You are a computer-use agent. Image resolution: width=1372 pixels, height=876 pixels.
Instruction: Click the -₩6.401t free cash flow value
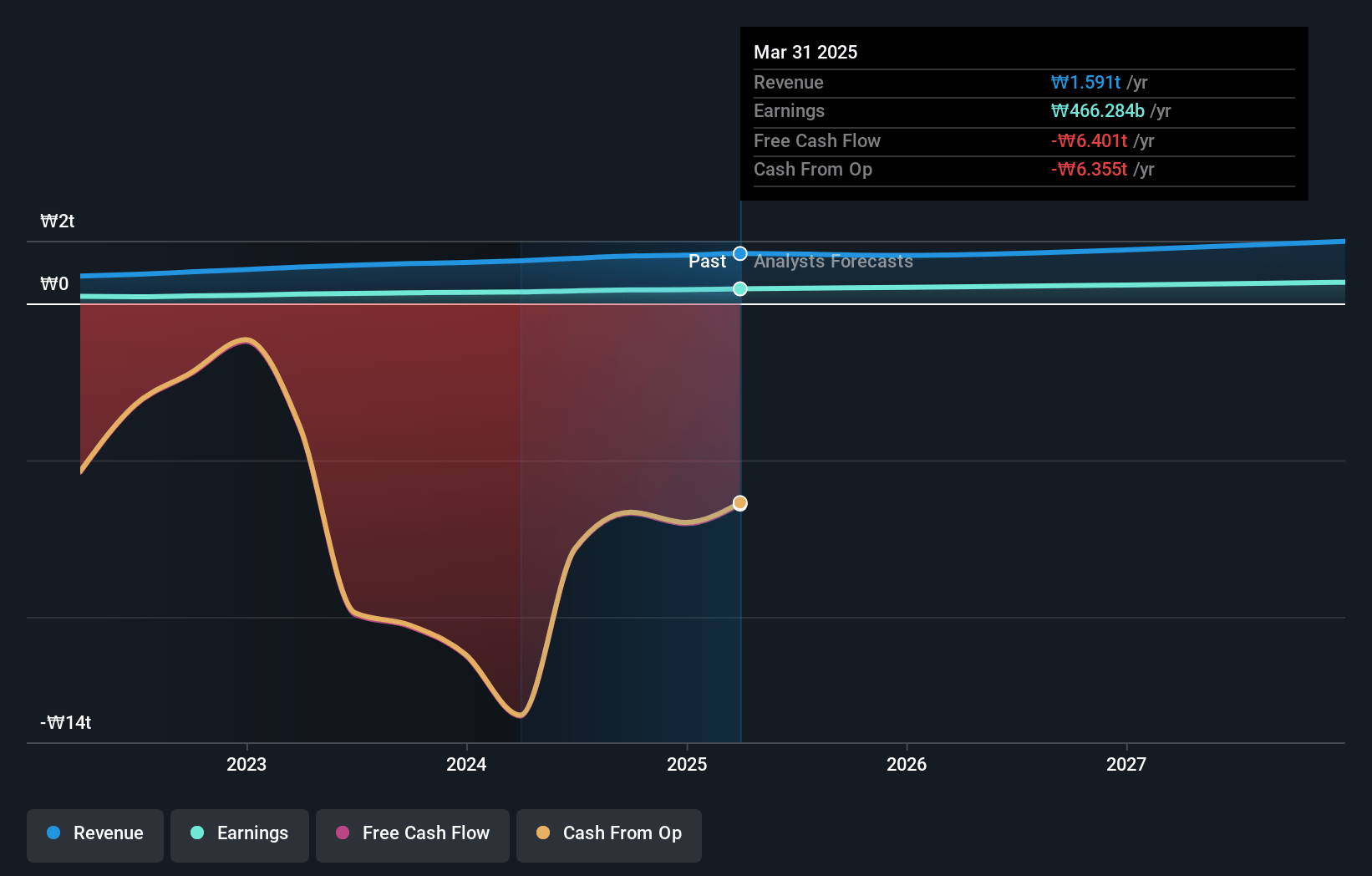1089,140
